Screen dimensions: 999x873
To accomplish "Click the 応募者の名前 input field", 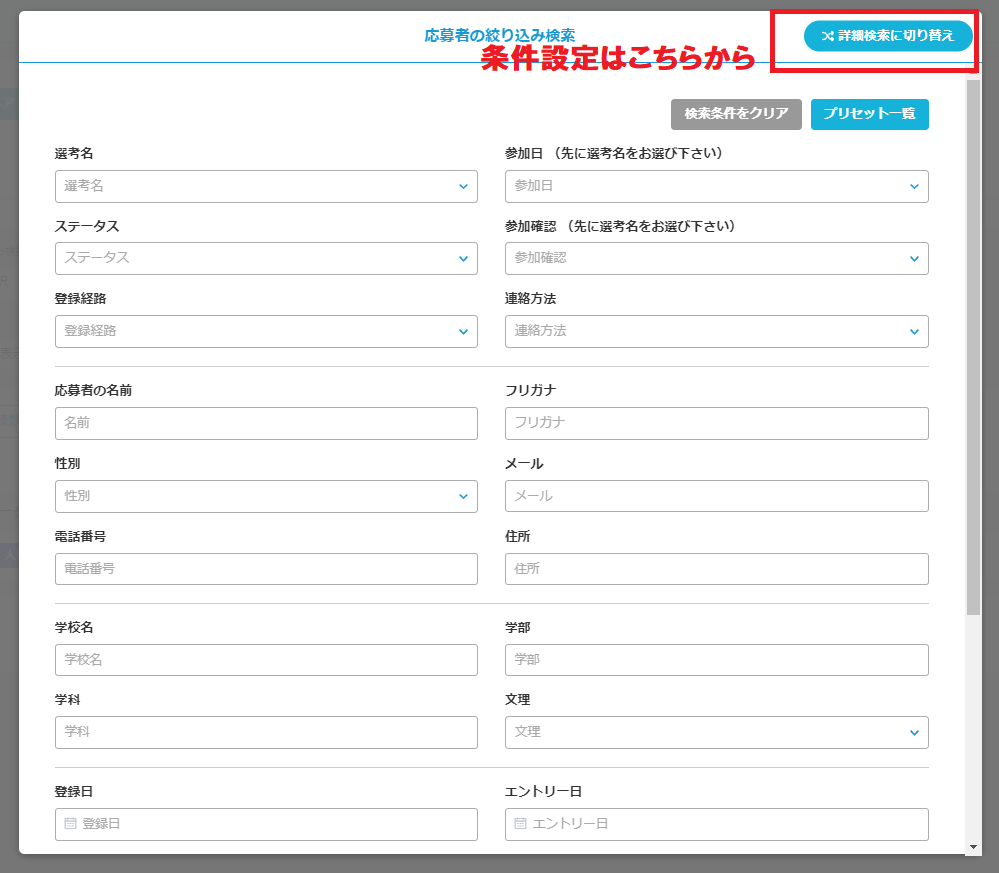I will coord(266,423).
